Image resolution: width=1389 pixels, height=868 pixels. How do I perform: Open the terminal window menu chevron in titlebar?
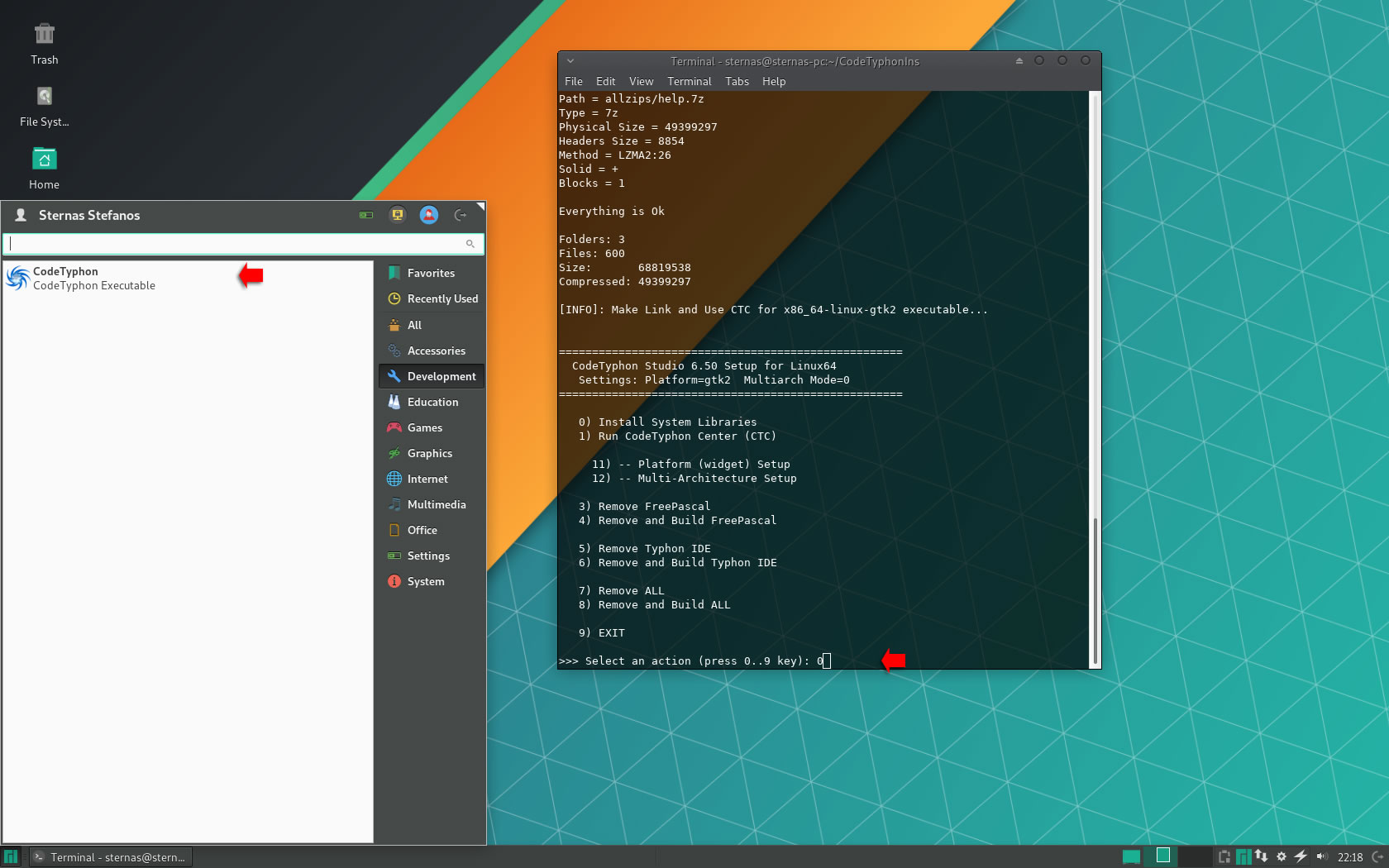point(570,61)
